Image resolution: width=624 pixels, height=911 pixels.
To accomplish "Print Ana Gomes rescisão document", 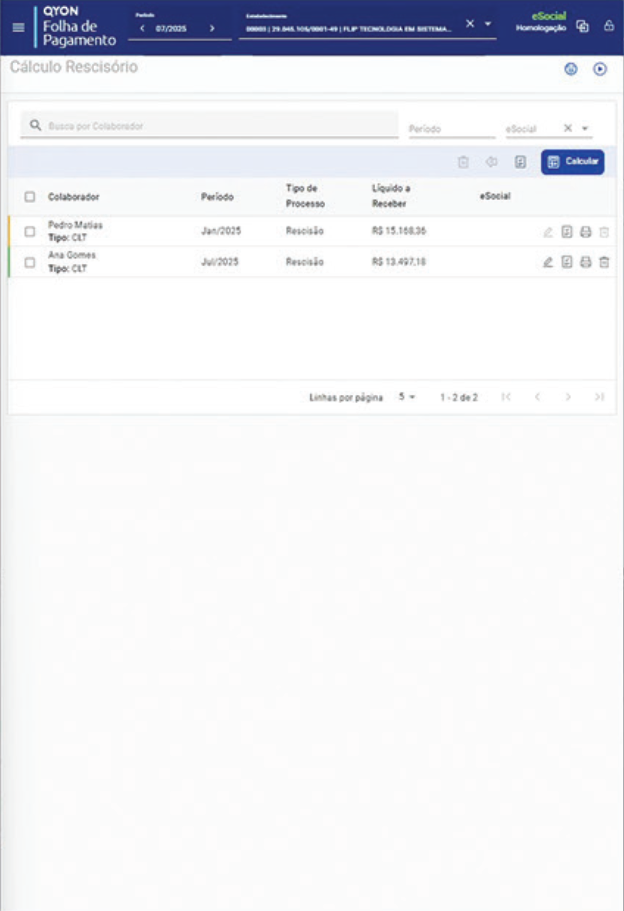I will (x=585, y=262).
